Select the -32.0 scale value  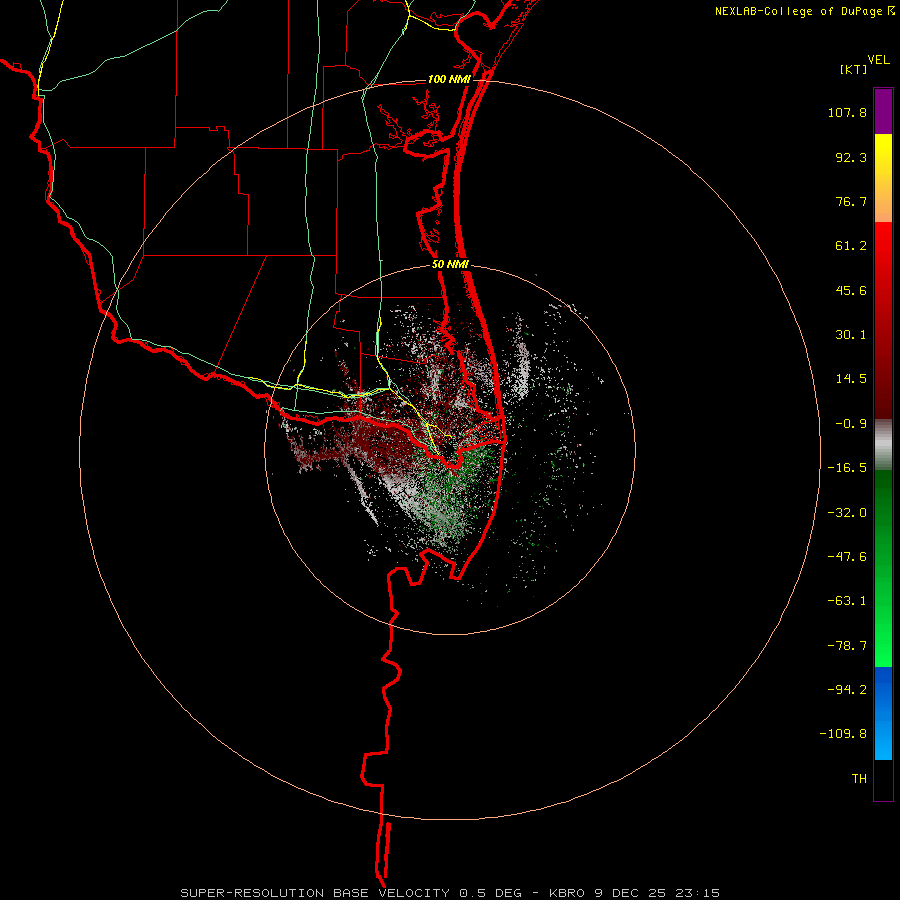click(x=847, y=513)
